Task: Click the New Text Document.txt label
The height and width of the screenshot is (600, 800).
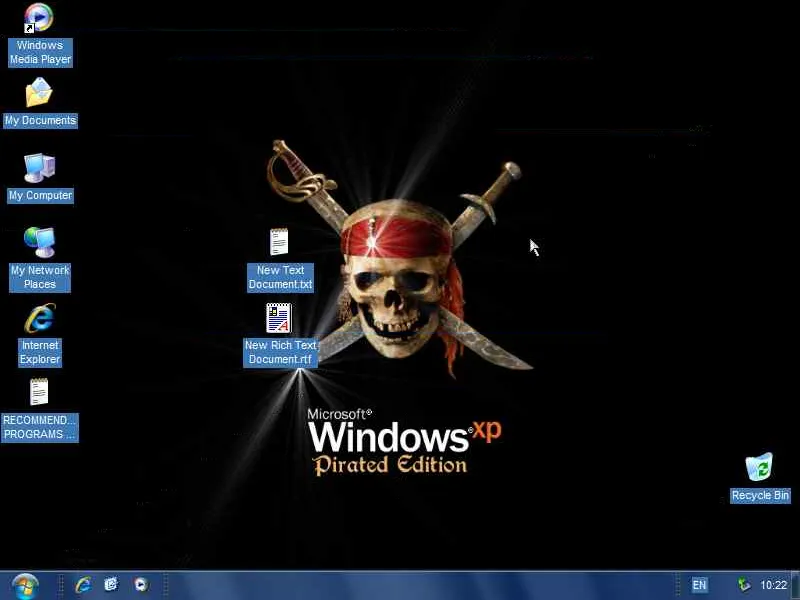Action: (x=280, y=278)
